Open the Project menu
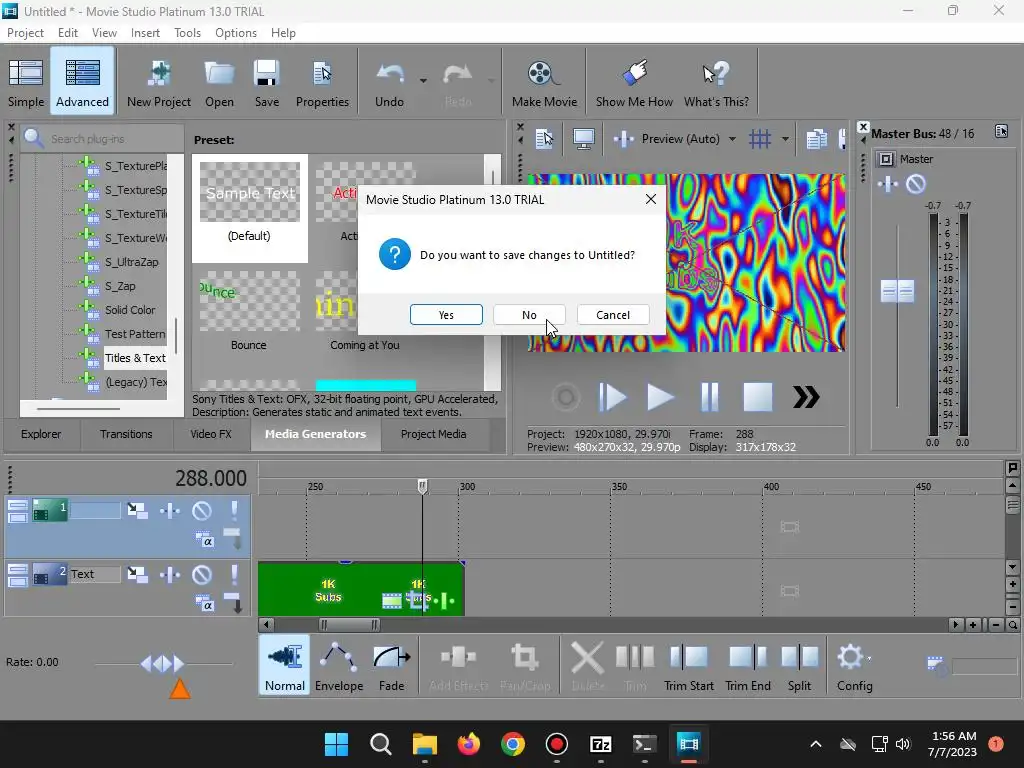The width and height of the screenshot is (1024, 768). (x=25, y=33)
